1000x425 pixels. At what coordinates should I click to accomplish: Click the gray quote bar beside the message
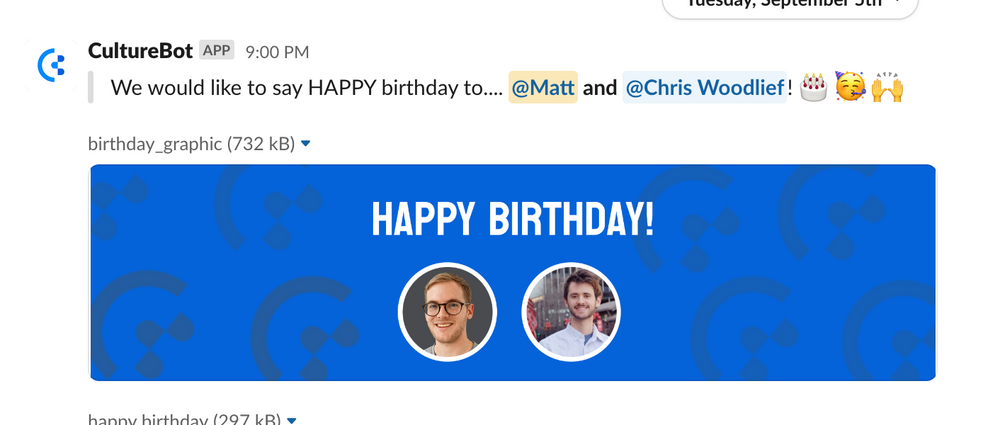tap(90, 87)
